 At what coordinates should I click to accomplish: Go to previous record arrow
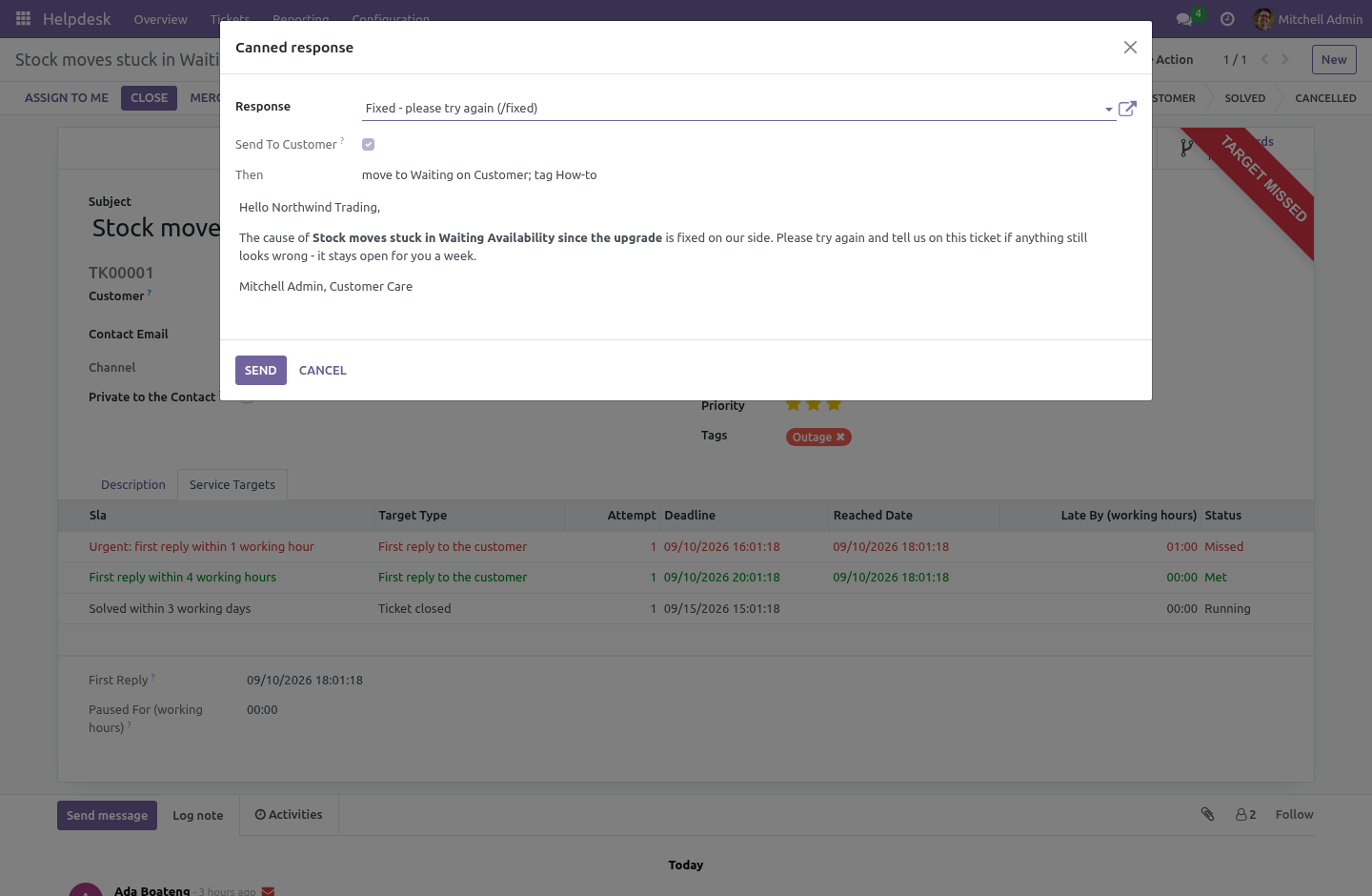click(x=1264, y=59)
